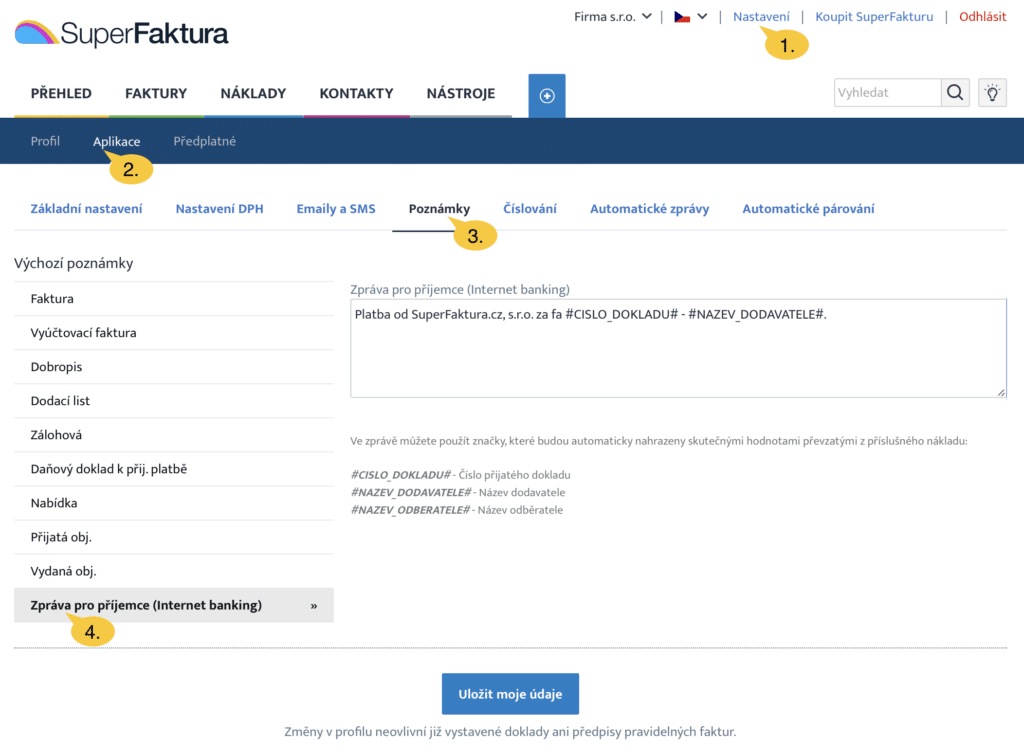Image resolution: width=1024 pixels, height=754 pixels.
Task: Click the Odhlásit link
Action: [982, 17]
